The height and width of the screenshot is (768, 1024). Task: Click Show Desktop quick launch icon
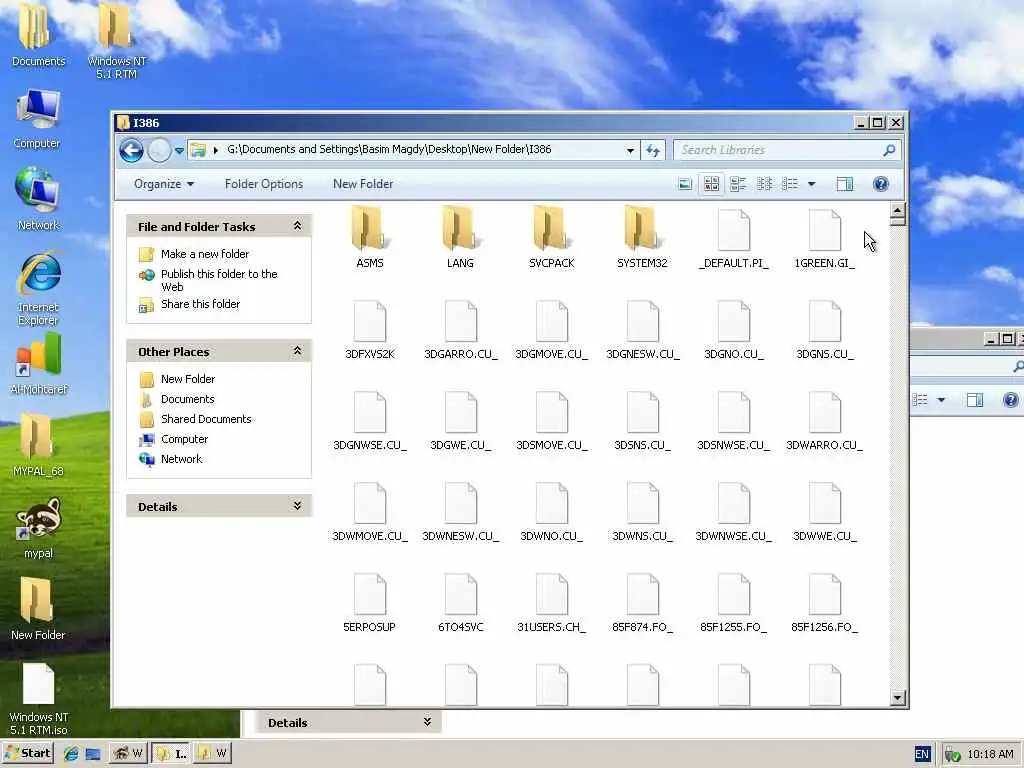93,754
